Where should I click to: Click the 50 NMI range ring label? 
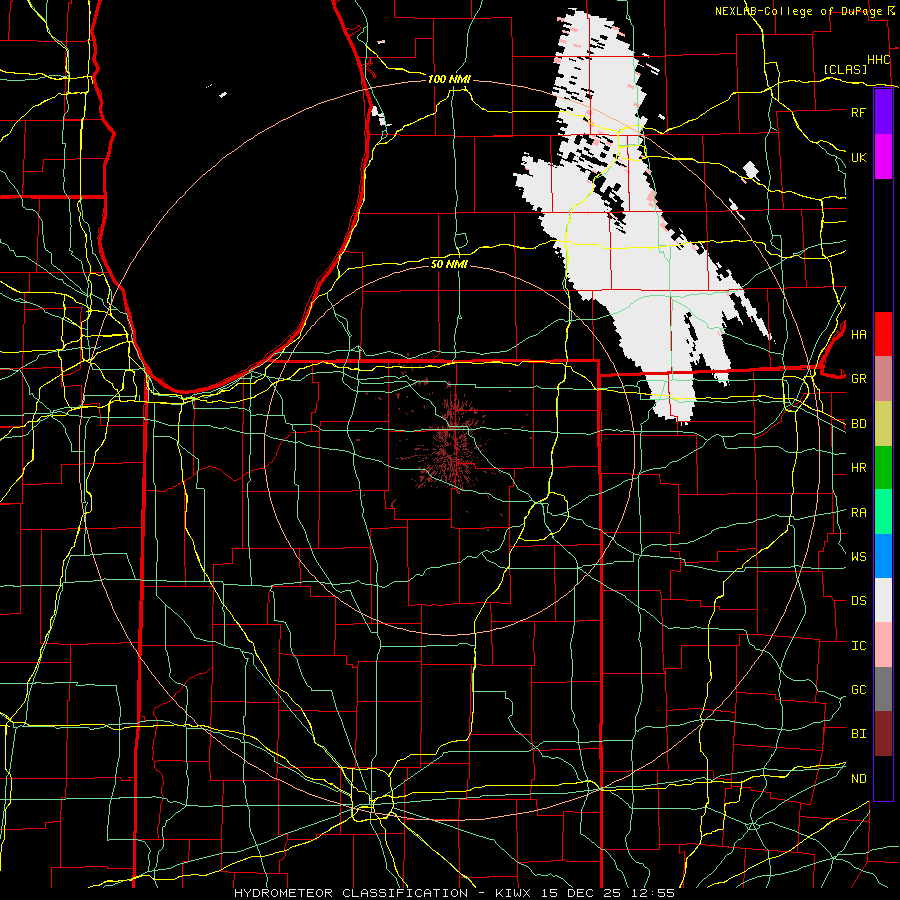click(449, 264)
